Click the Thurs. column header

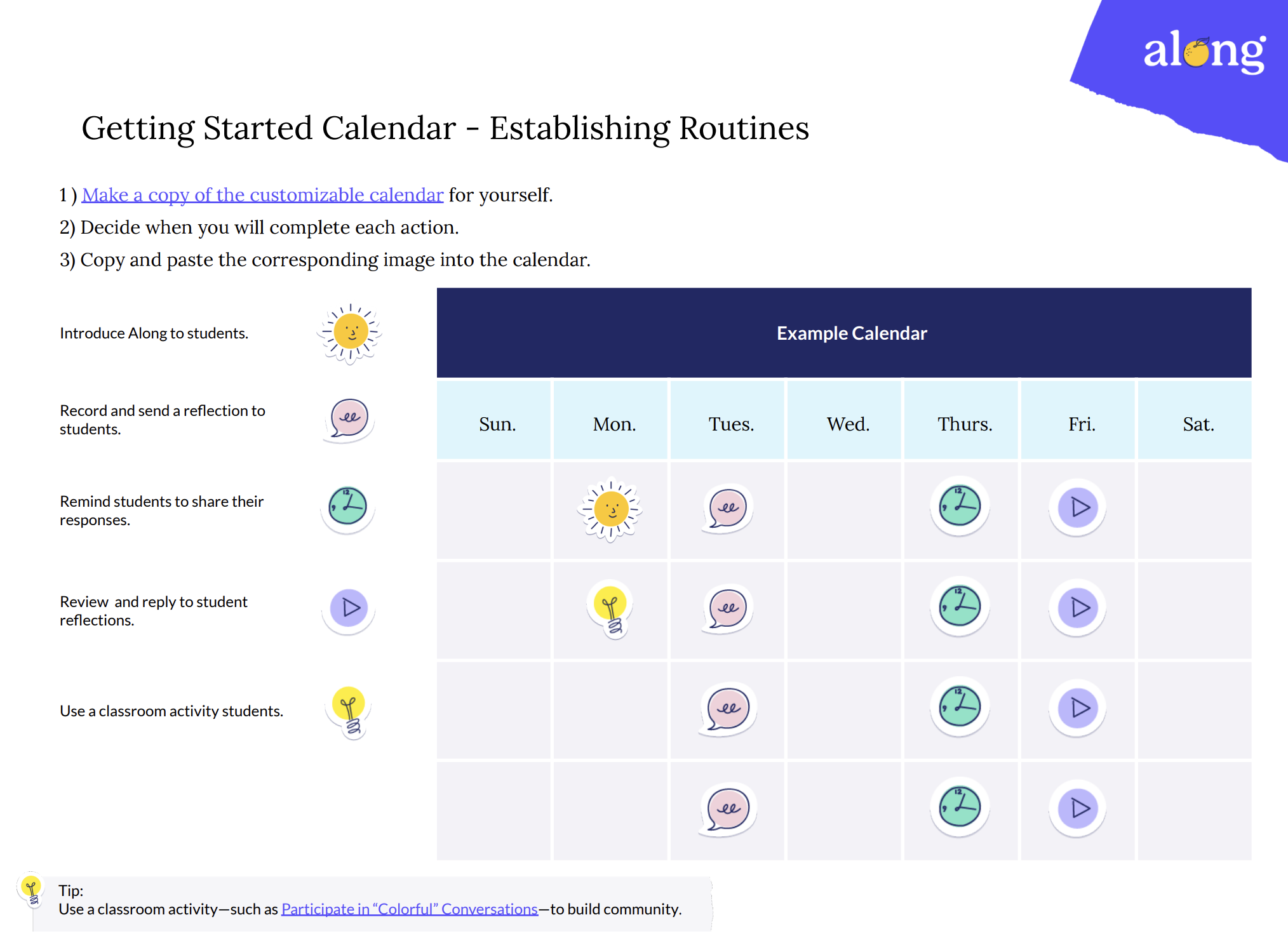coord(964,424)
